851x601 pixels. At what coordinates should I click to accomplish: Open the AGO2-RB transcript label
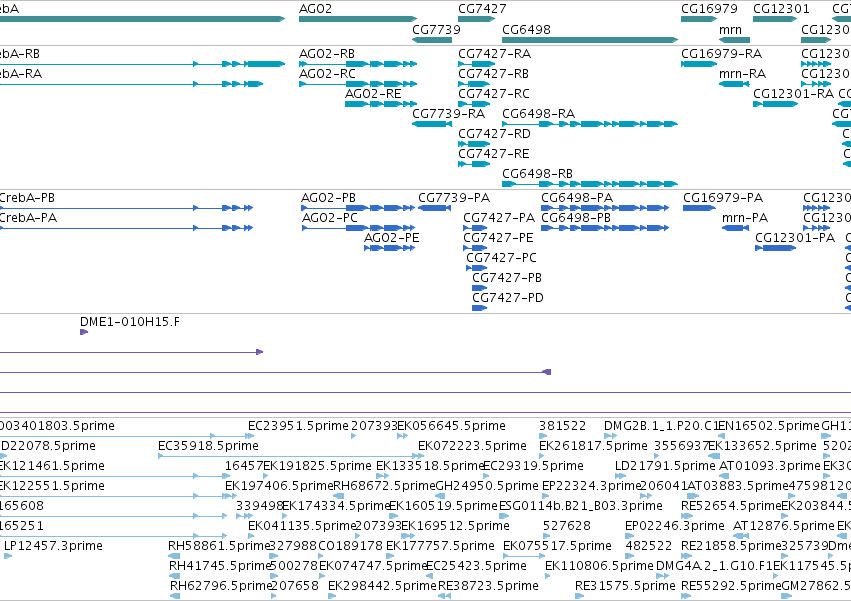pos(327,54)
